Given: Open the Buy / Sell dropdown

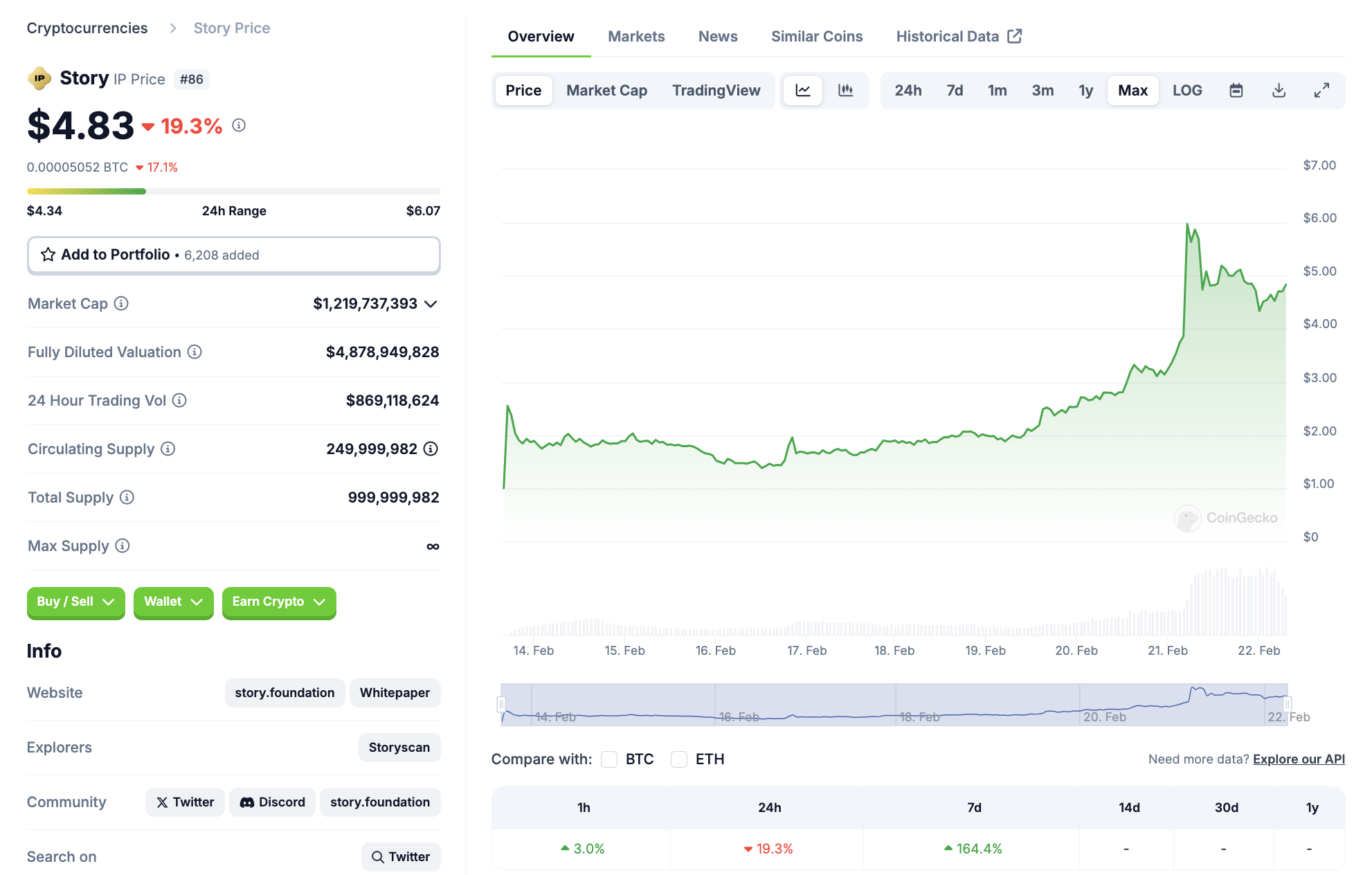Looking at the screenshot, I should [75, 602].
